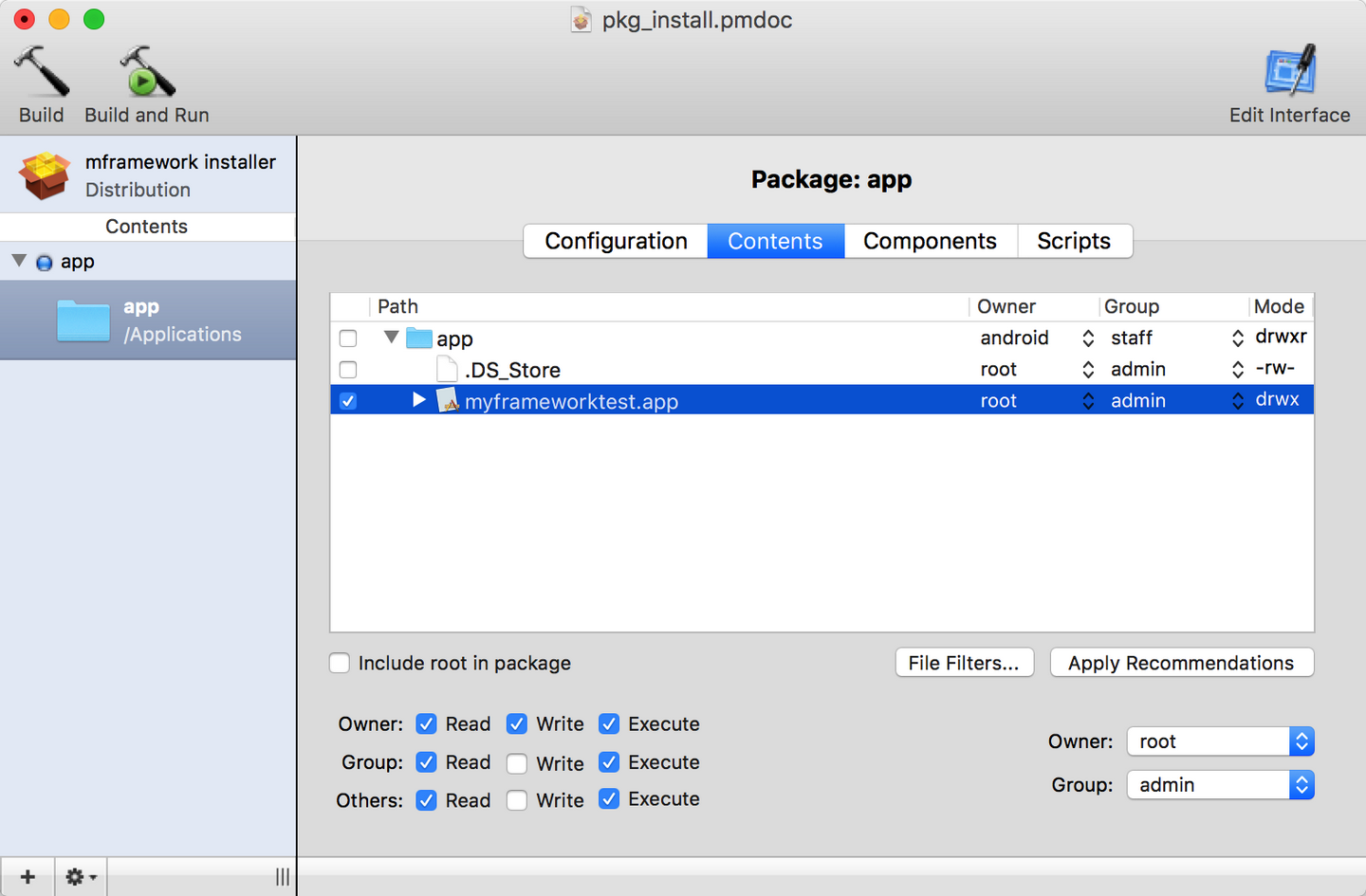
Task: Open the Owner root dropdown
Action: tap(1220, 741)
